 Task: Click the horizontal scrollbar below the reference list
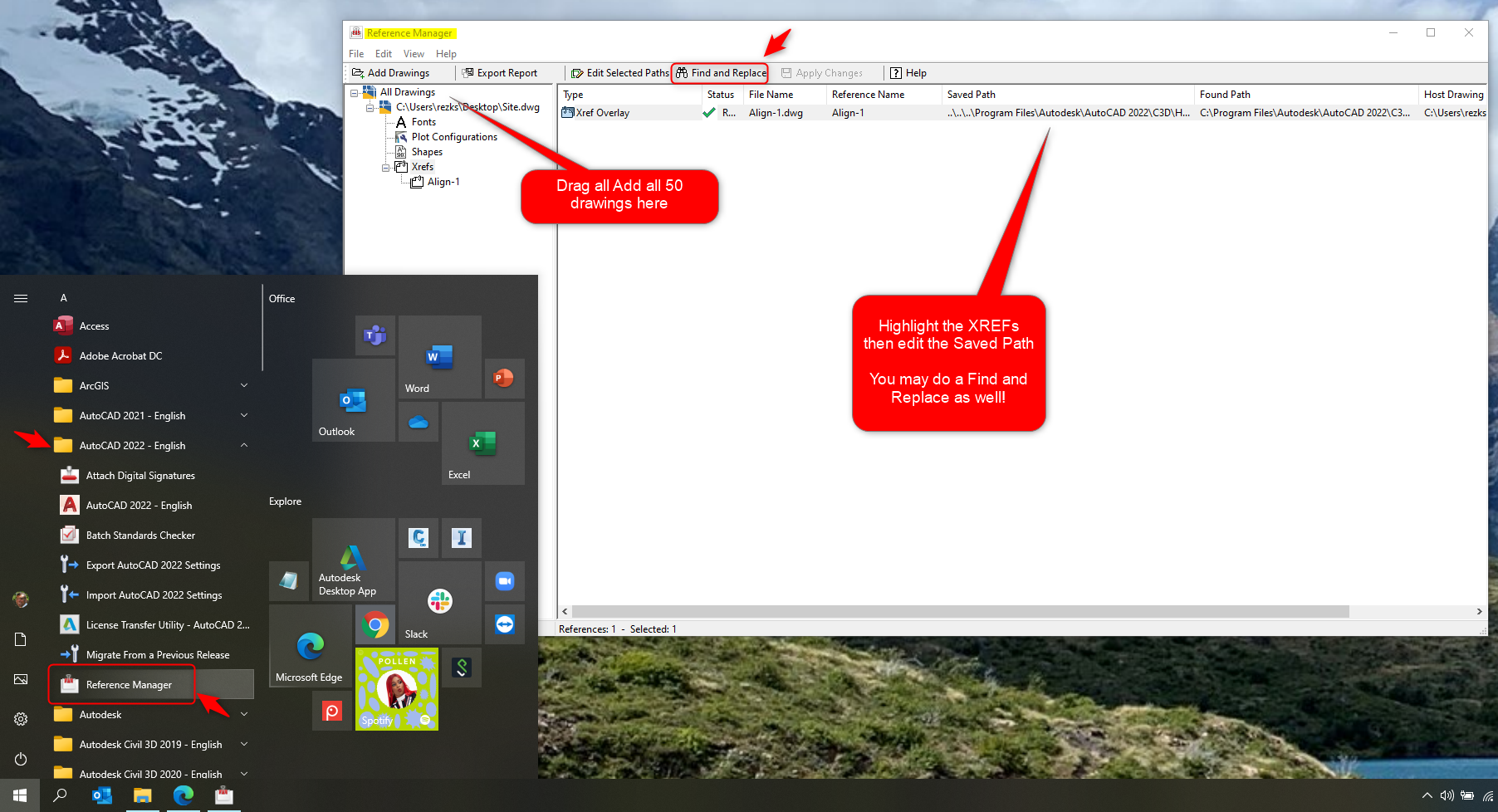955,611
